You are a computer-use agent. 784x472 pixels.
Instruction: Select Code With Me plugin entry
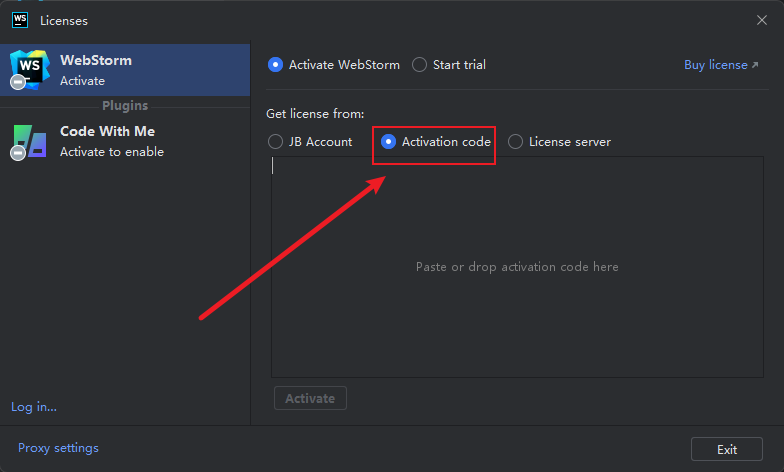(125, 142)
